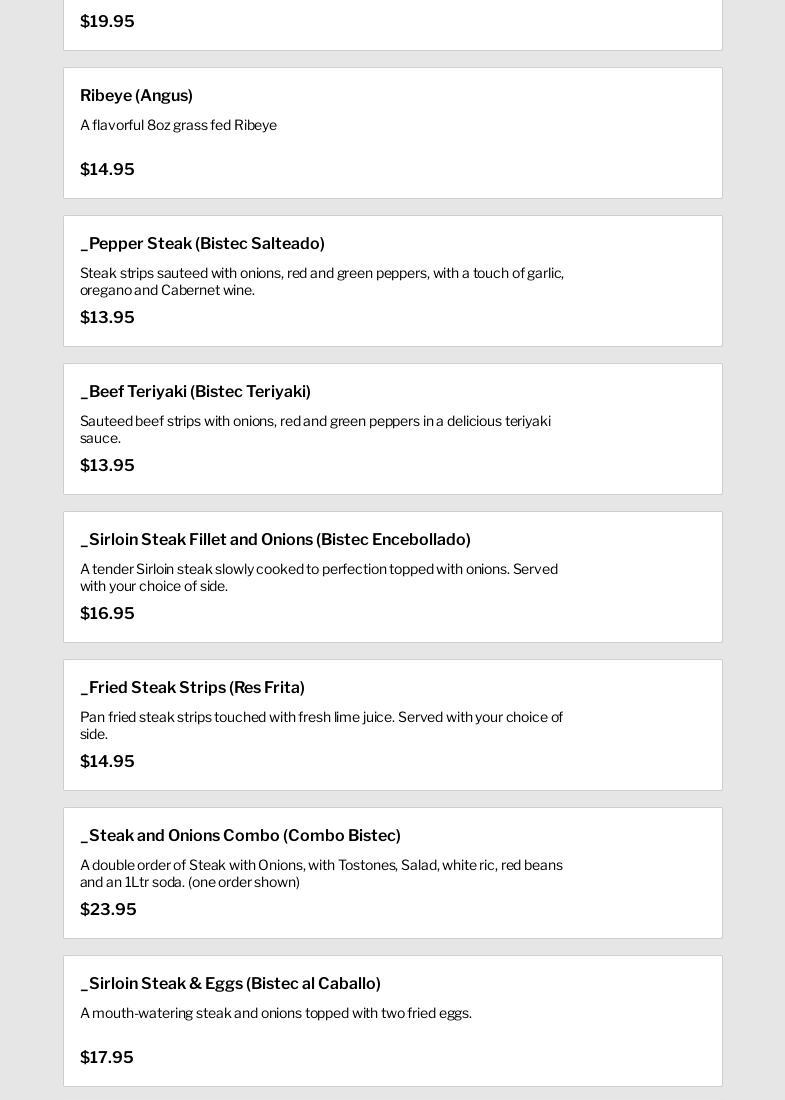
Task: Click the Beef Teriyaki description about teriyaki sauce
Action: pyautogui.click(x=315, y=430)
